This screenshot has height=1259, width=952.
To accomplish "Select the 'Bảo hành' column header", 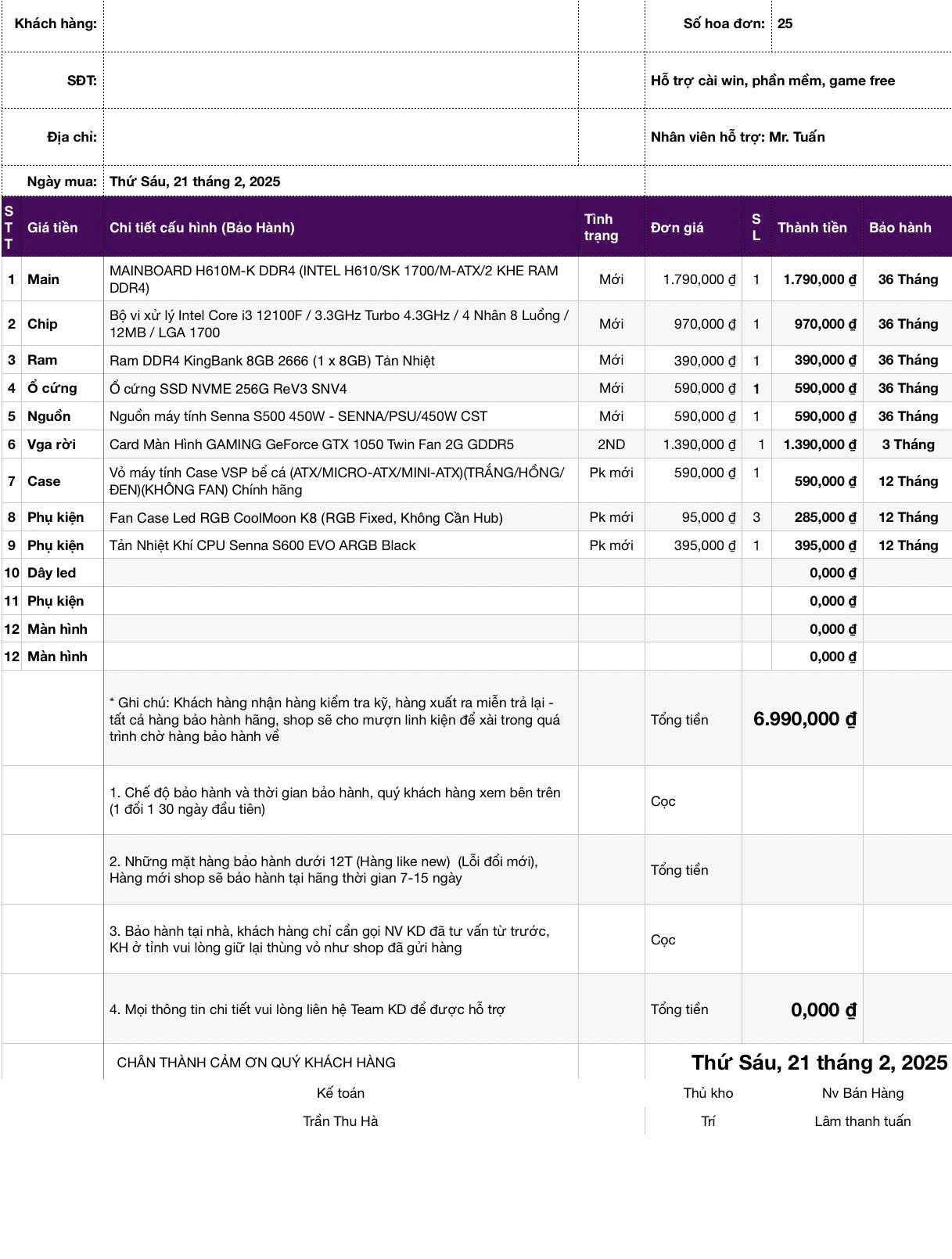I will click(900, 228).
